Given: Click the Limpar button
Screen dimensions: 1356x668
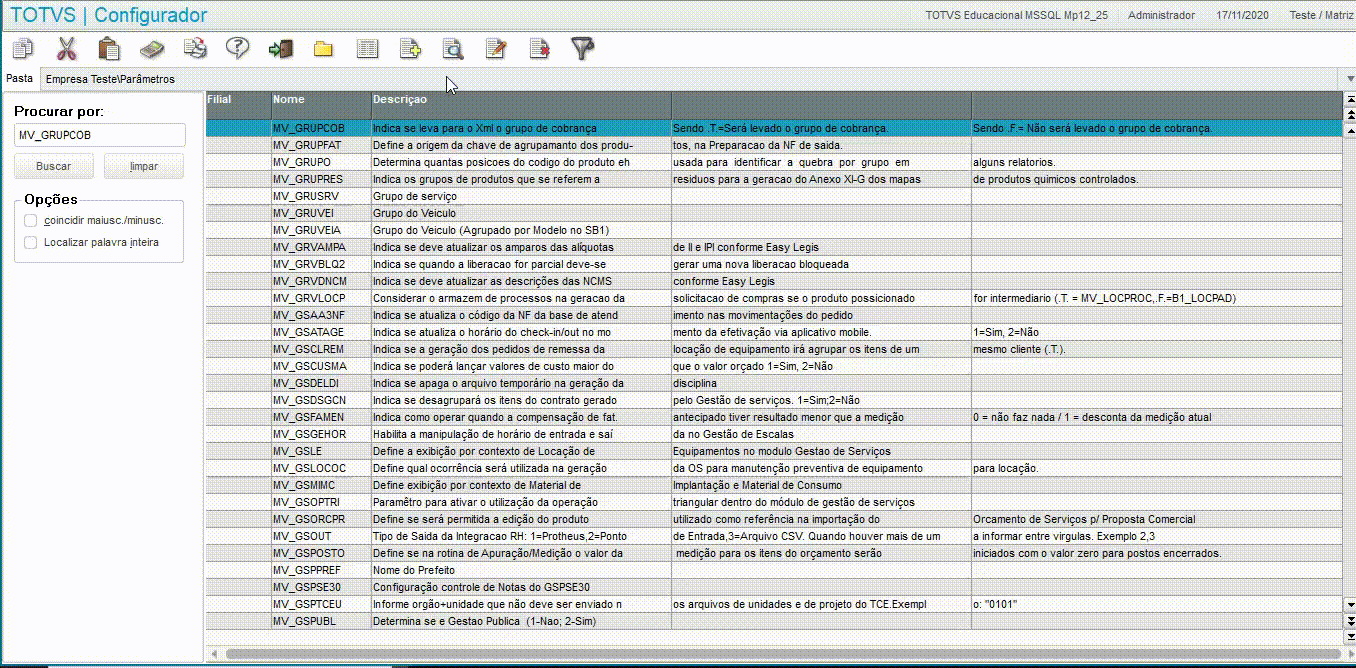Looking at the screenshot, I should click(x=143, y=166).
